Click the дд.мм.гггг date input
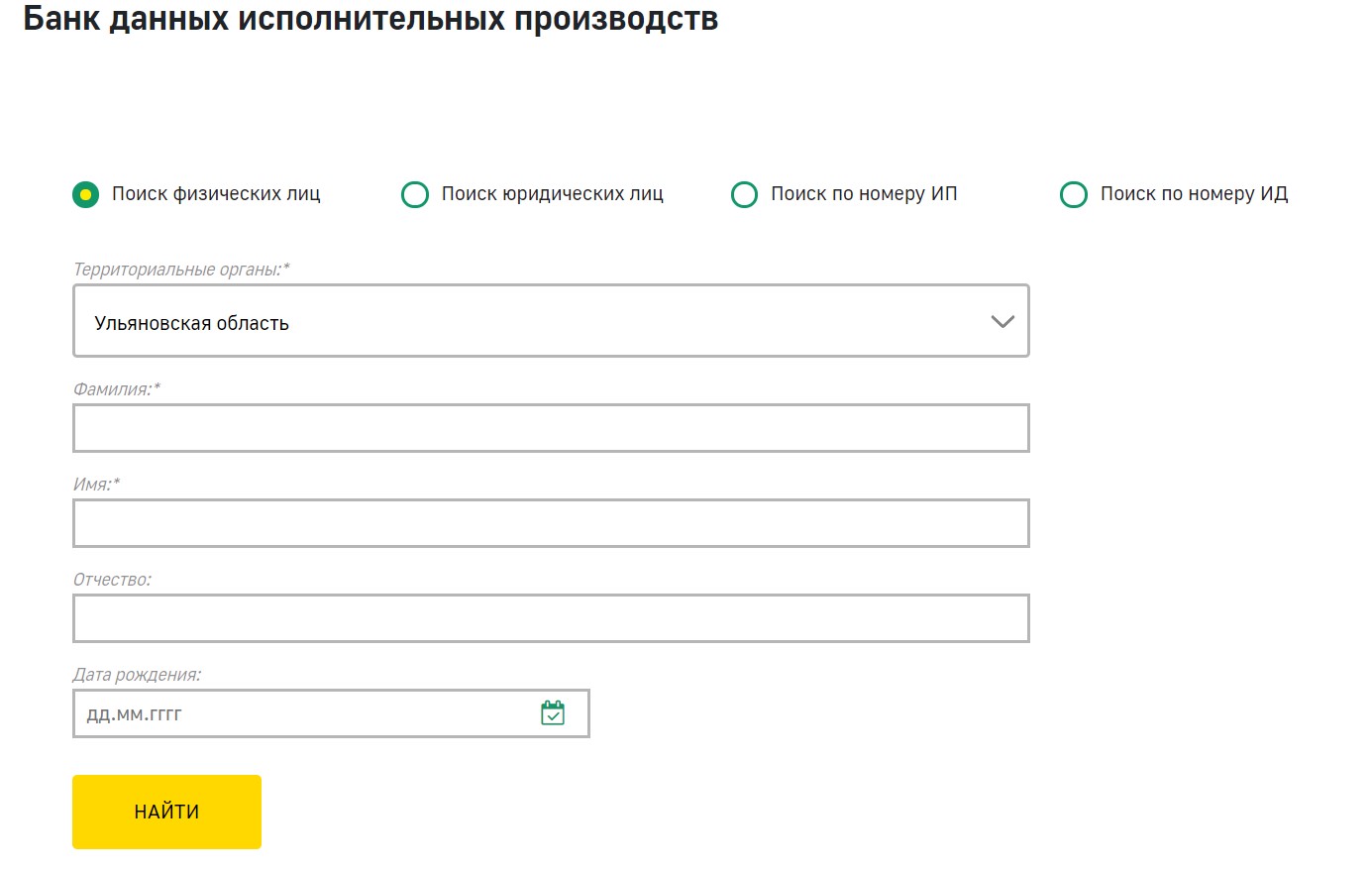Viewport: 1372px width, 870px height. point(297,712)
